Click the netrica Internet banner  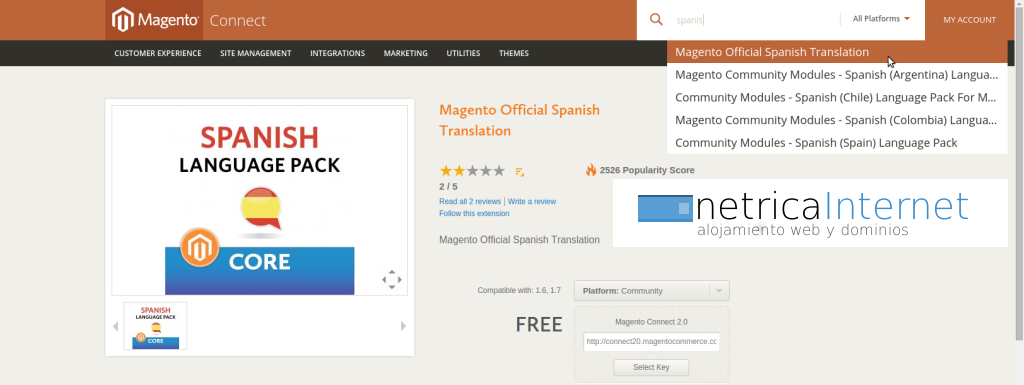810,213
